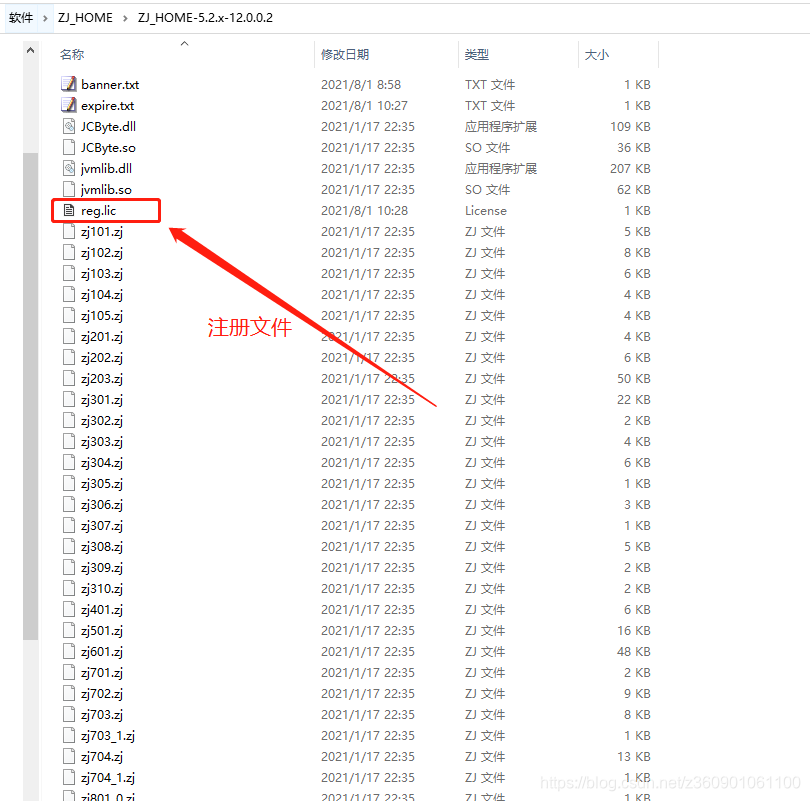The width and height of the screenshot is (810, 801).
Task: Select the file name zj702.zj
Action: 102,694
